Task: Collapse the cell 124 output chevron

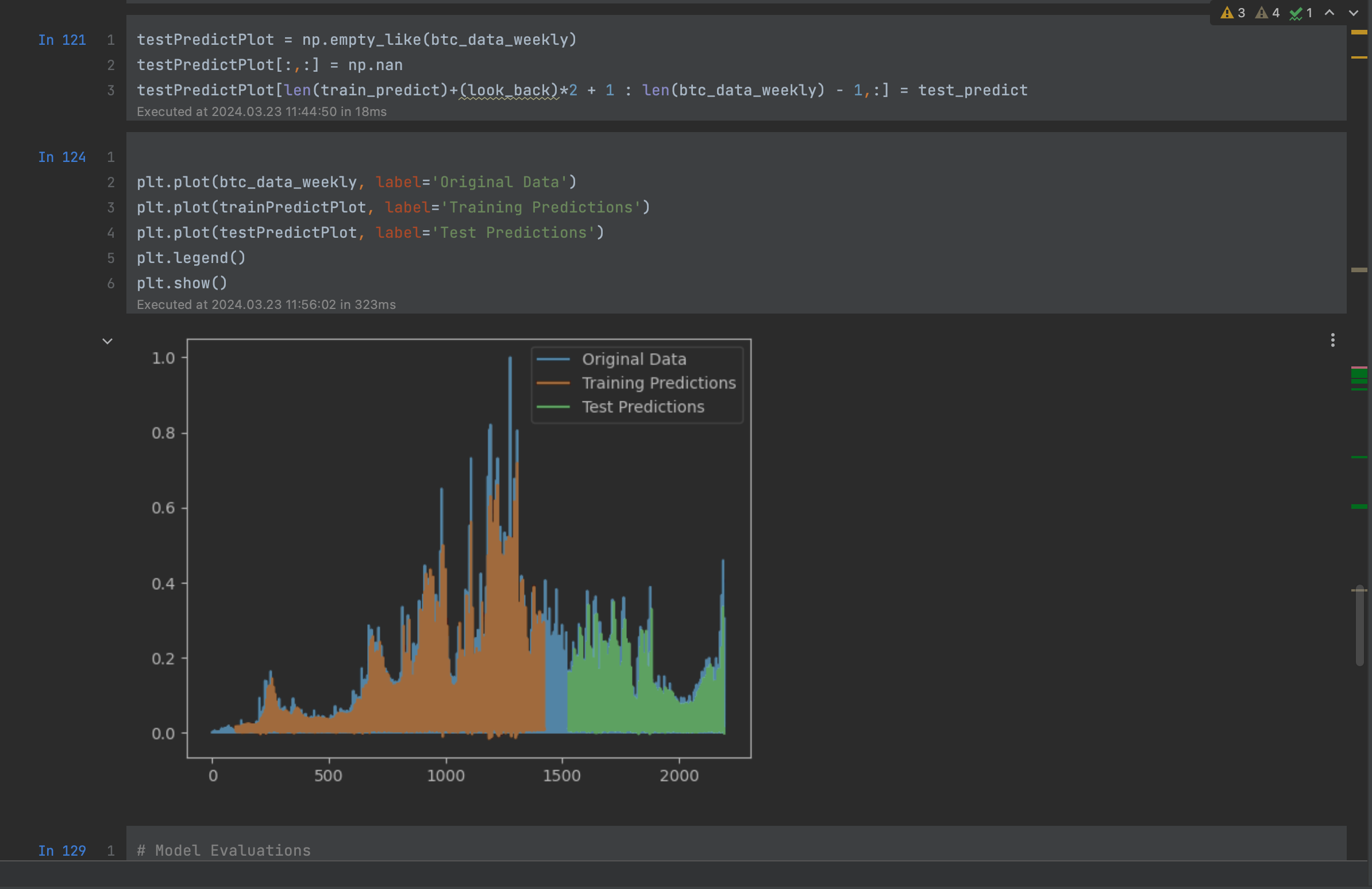Action: tap(107, 341)
